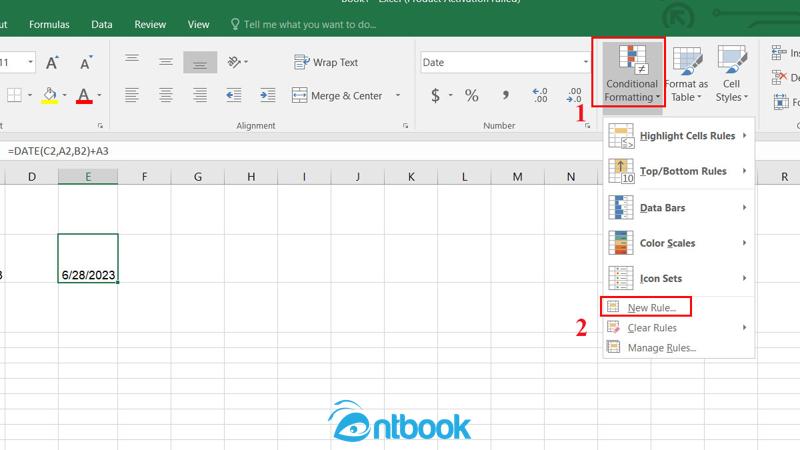The image size is (800, 450).
Task: Decrease decimal places
Action: point(574,95)
